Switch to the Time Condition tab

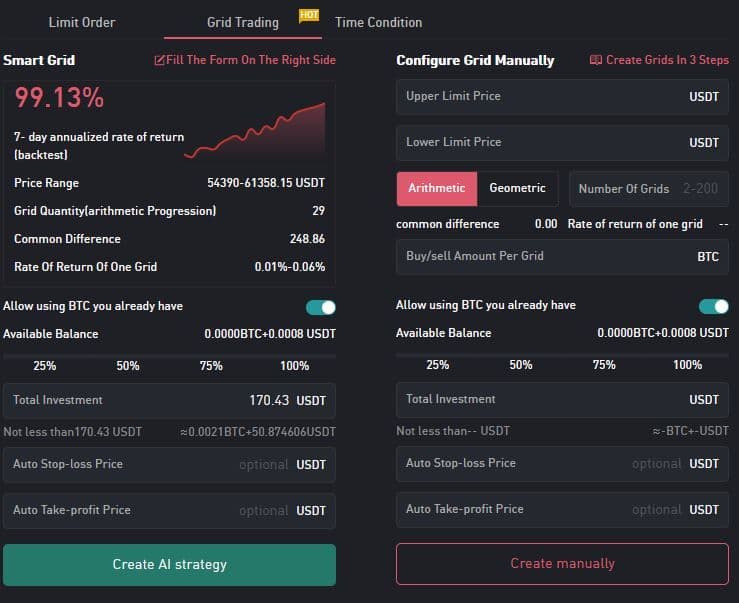pyautogui.click(x=378, y=22)
